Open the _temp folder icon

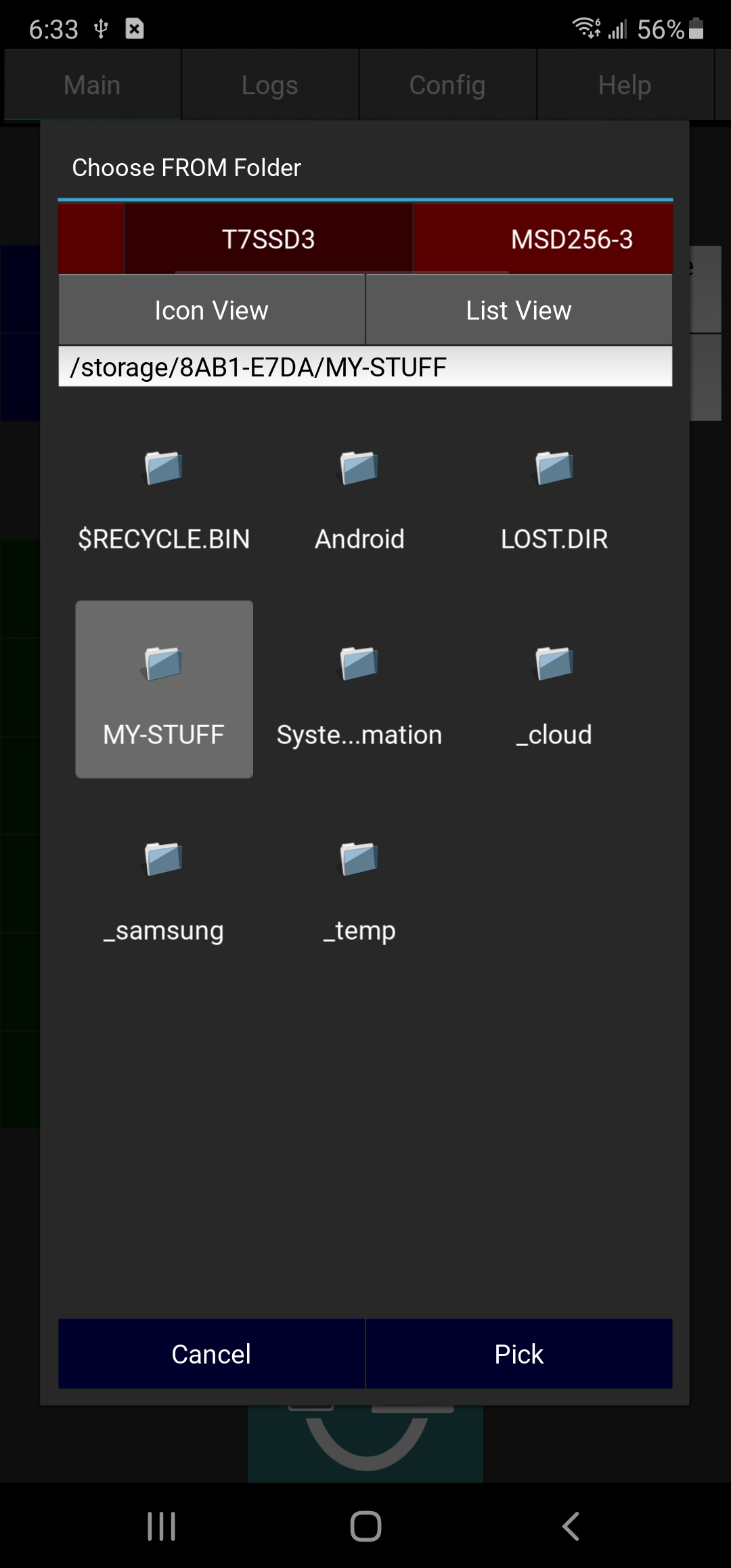[359, 859]
